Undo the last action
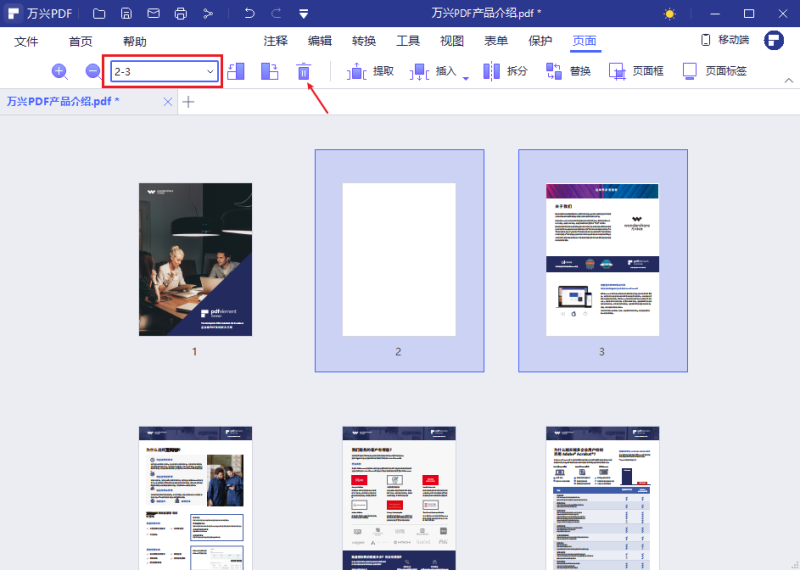Viewport: 800px width, 570px height. (249, 13)
